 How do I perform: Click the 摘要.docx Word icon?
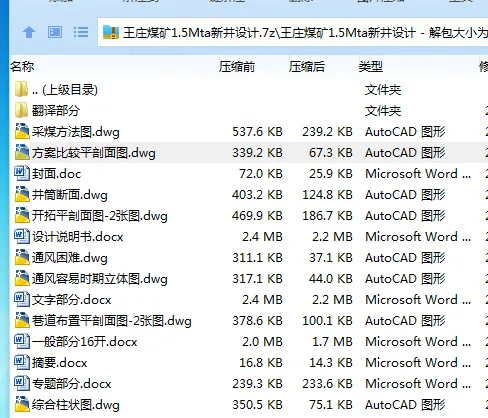22,362
